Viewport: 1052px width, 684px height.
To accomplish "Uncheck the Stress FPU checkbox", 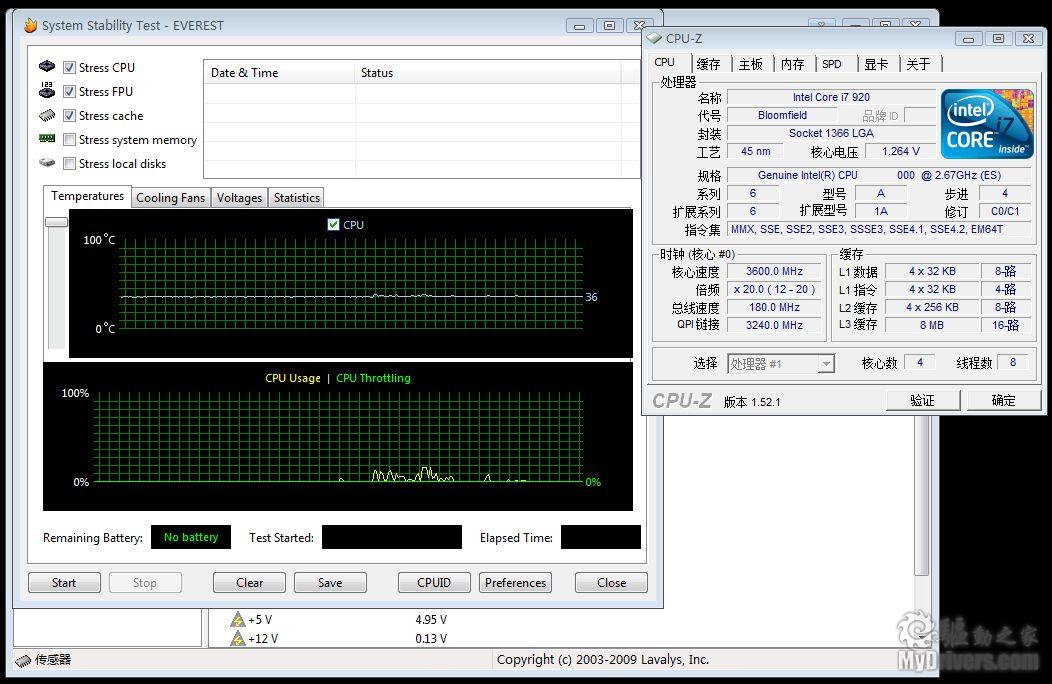I will 69,91.
